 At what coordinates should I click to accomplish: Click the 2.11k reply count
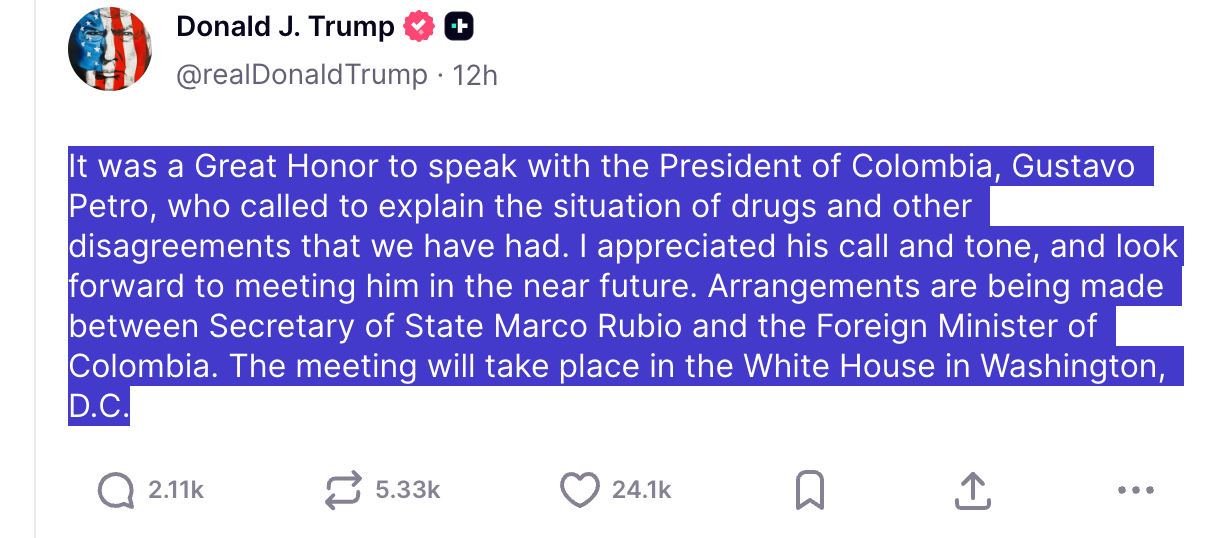pos(175,489)
